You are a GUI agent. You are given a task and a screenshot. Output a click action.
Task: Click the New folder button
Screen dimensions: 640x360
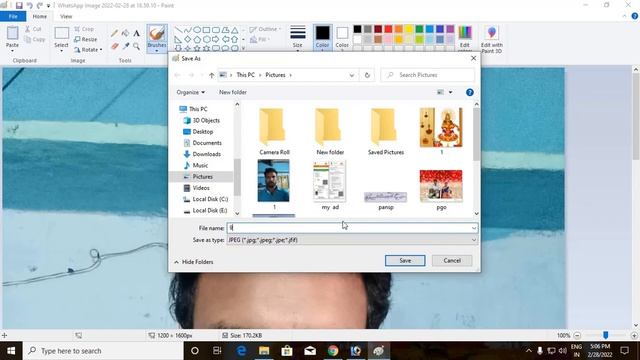[233, 92]
